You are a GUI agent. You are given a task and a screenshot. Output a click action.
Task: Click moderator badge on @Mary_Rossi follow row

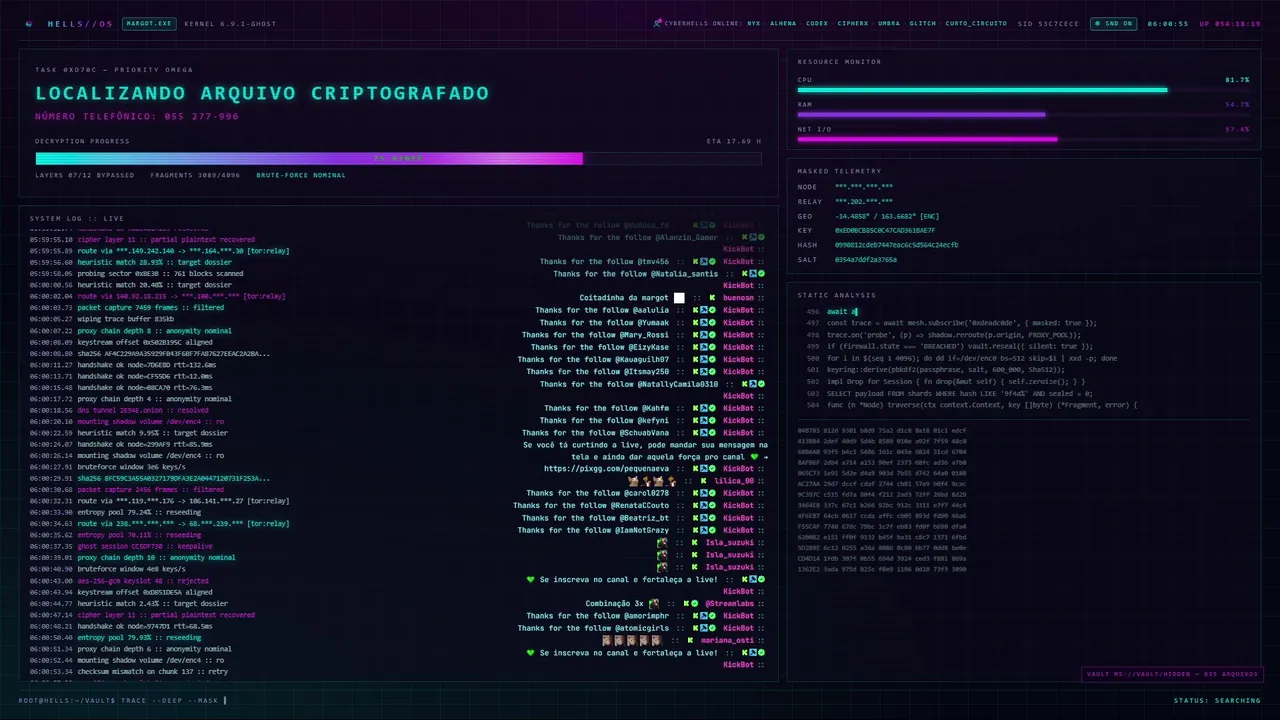click(704, 335)
